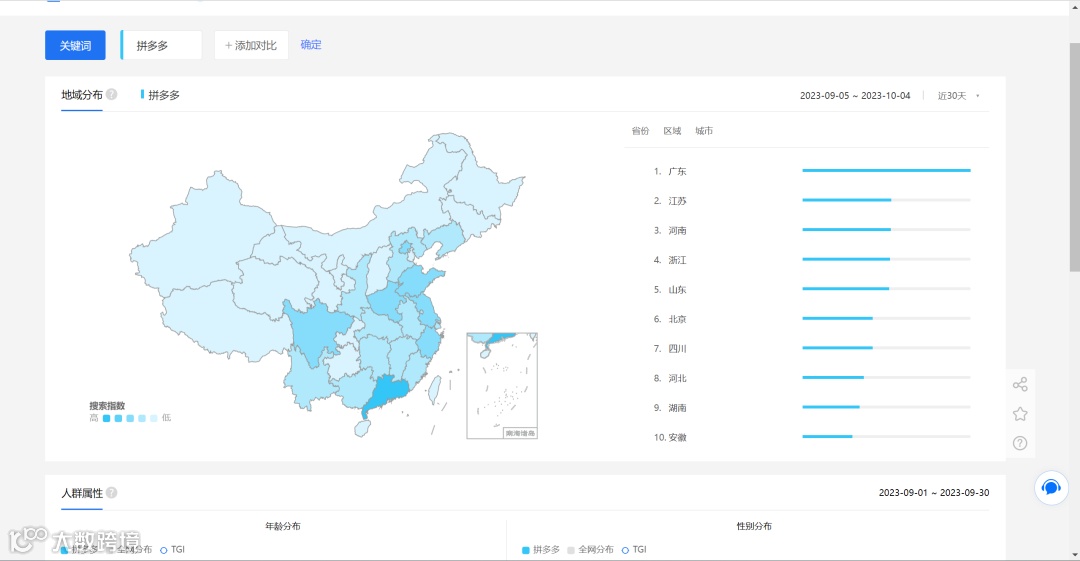The height and width of the screenshot is (561, 1080).
Task: Toggle 拼多多 legend under 性别分布
Action: (x=541, y=550)
